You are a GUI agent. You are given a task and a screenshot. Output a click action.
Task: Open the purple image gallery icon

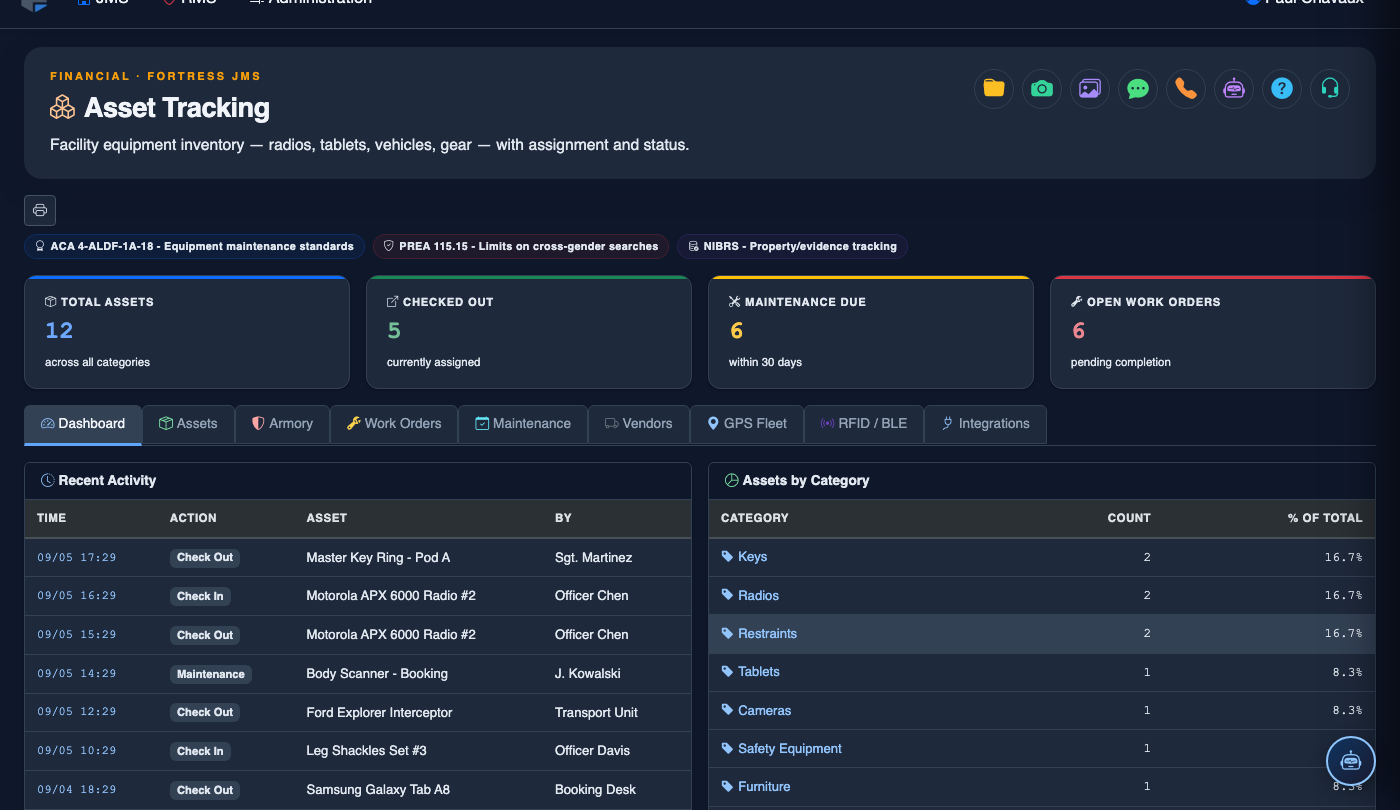click(x=1090, y=89)
